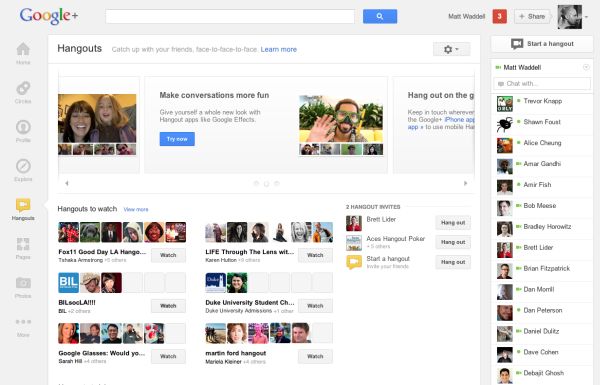This screenshot has height=385, width=600.
Task: Open Fox11 Good Day LA Hango... title
Action: click(x=102, y=252)
